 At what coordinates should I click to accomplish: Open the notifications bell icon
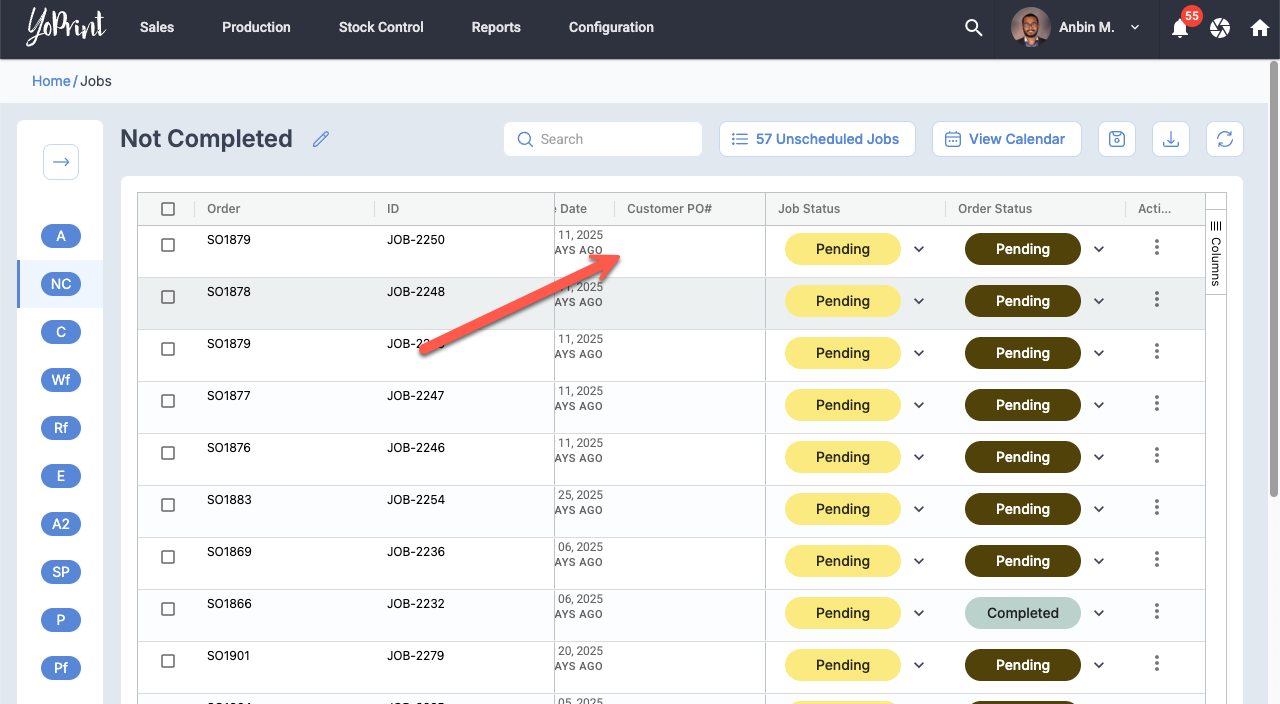click(x=1180, y=28)
